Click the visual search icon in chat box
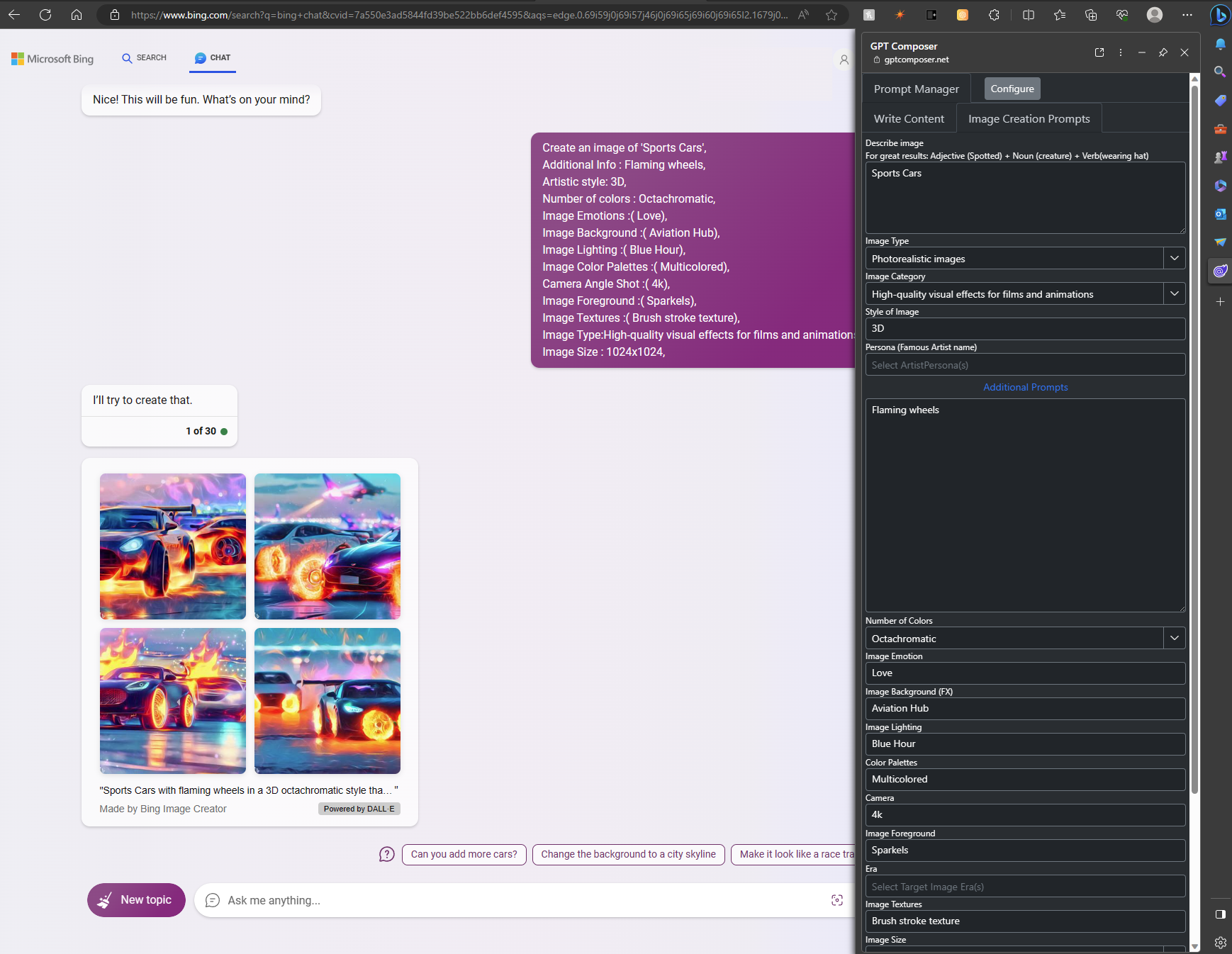1232x954 pixels. [836, 900]
